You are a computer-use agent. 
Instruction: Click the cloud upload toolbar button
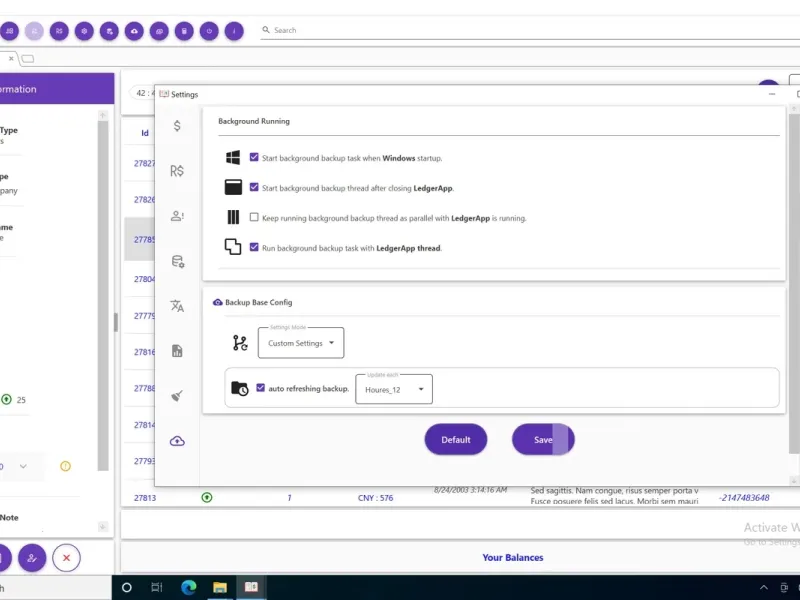click(x=134, y=31)
